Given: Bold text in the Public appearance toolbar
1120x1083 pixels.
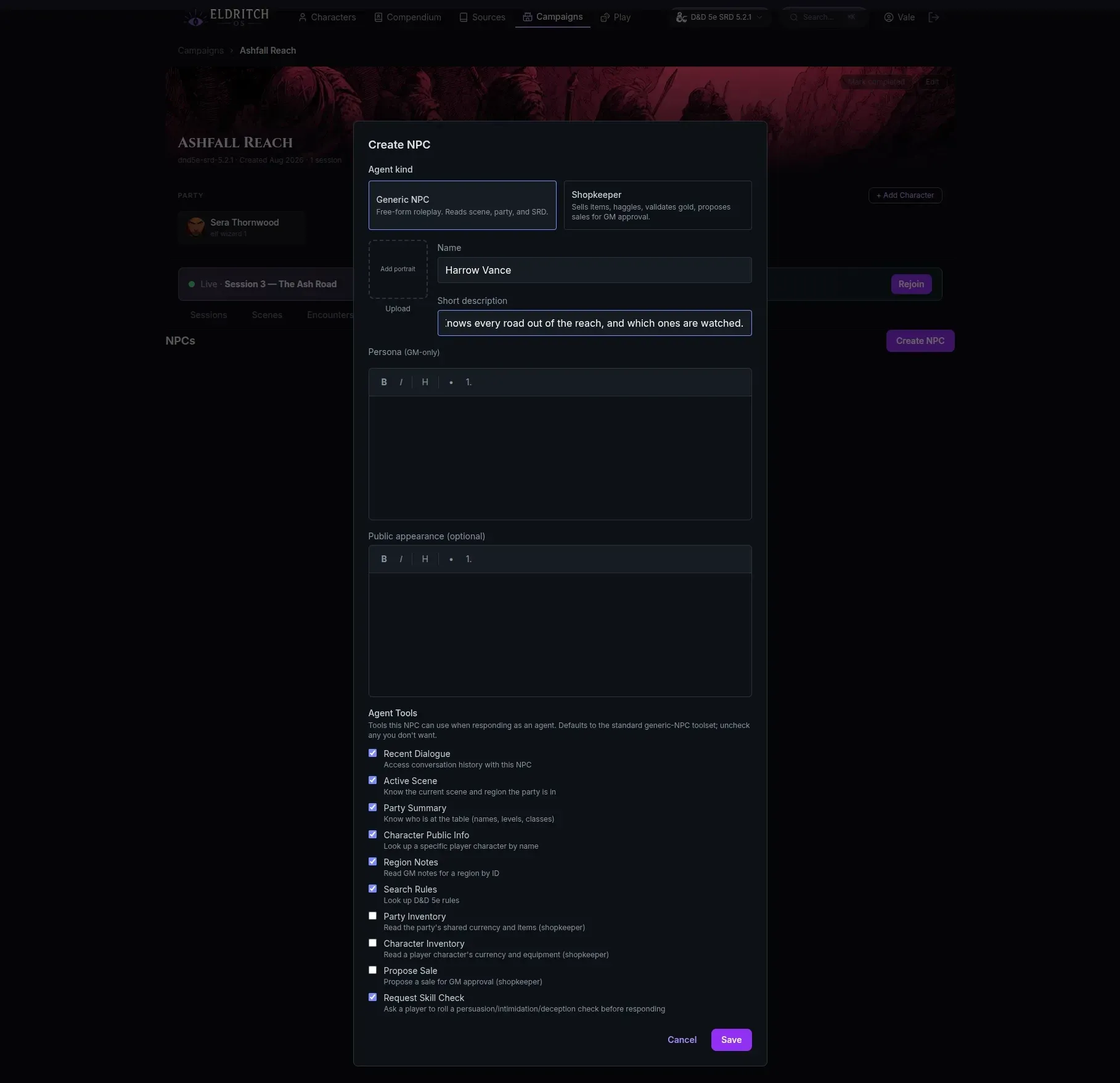Looking at the screenshot, I should coord(384,559).
